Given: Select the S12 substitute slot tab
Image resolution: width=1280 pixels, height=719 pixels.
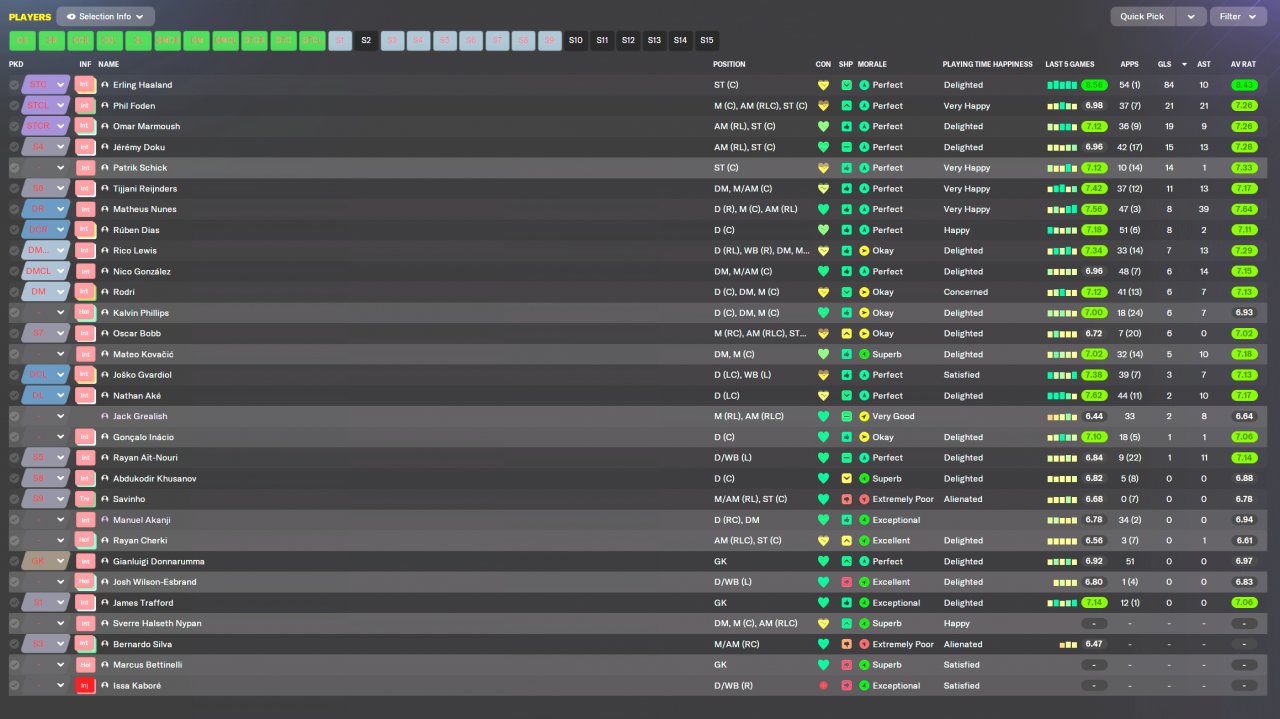Looking at the screenshot, I should pyautogui.click(x=628, y=41).
